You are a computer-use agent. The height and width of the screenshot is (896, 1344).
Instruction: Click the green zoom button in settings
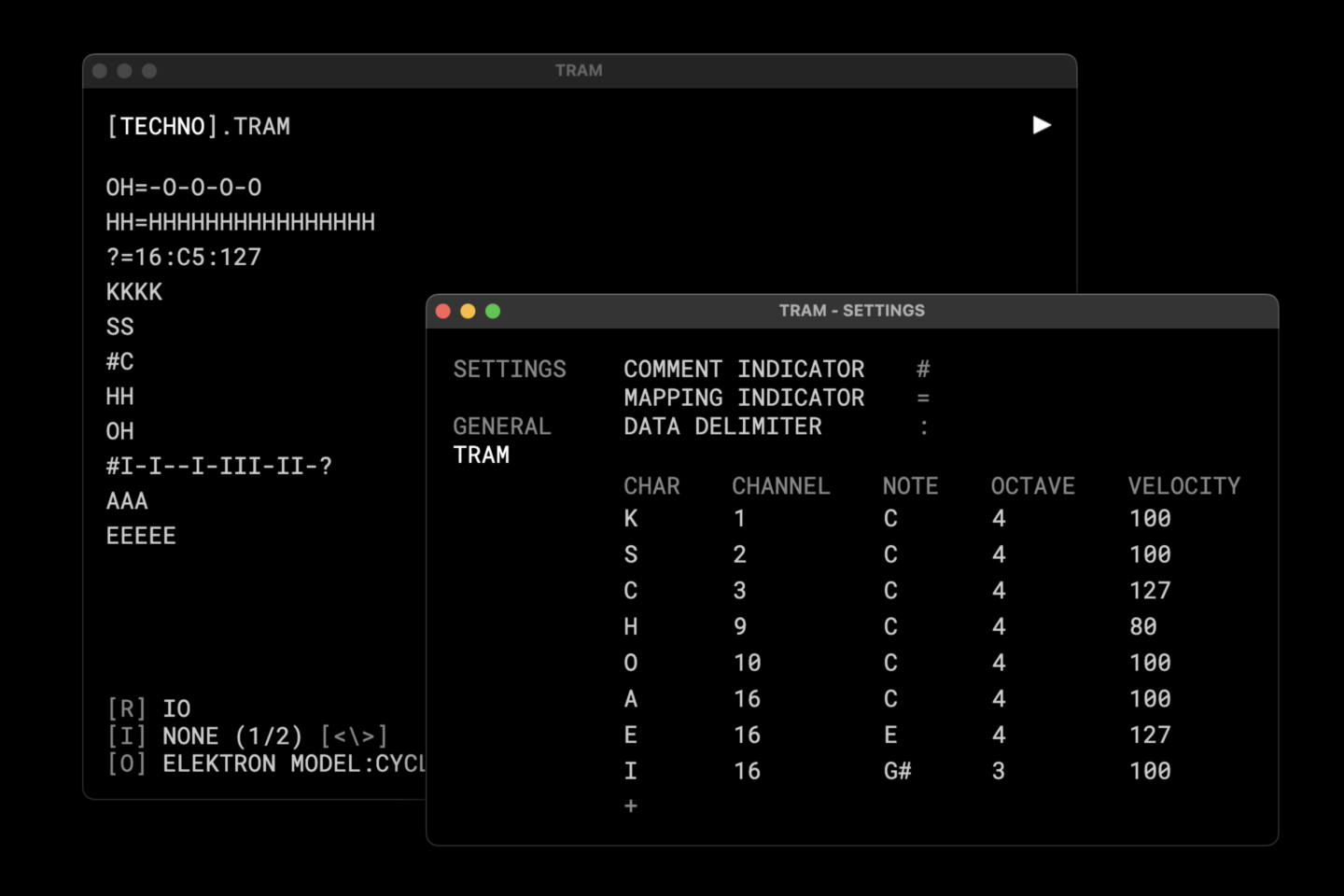point(493,311)
